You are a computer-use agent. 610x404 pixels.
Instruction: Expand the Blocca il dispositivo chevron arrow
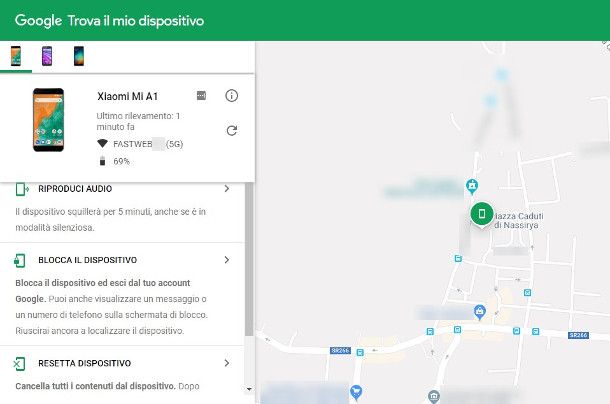tap(227, 260)
